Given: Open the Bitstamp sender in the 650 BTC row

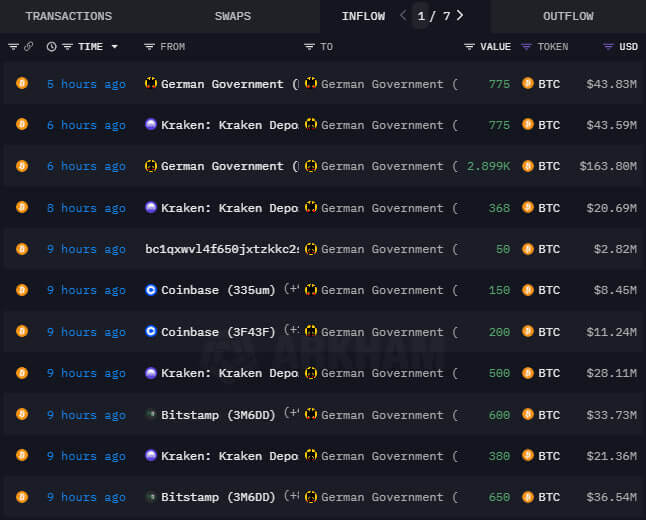Looking at the screenshot, I should pos(218,497).
